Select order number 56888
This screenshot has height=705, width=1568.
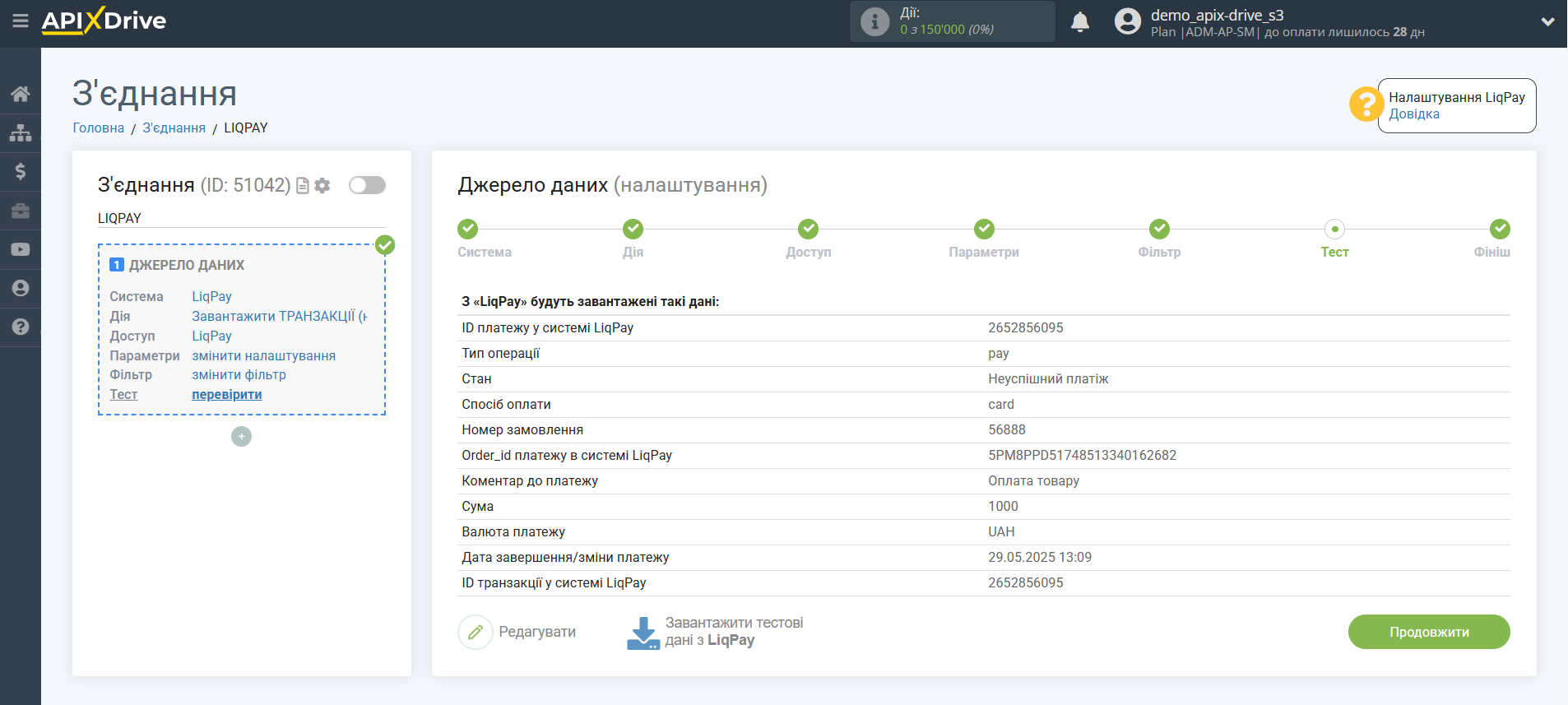point(1007,429)
